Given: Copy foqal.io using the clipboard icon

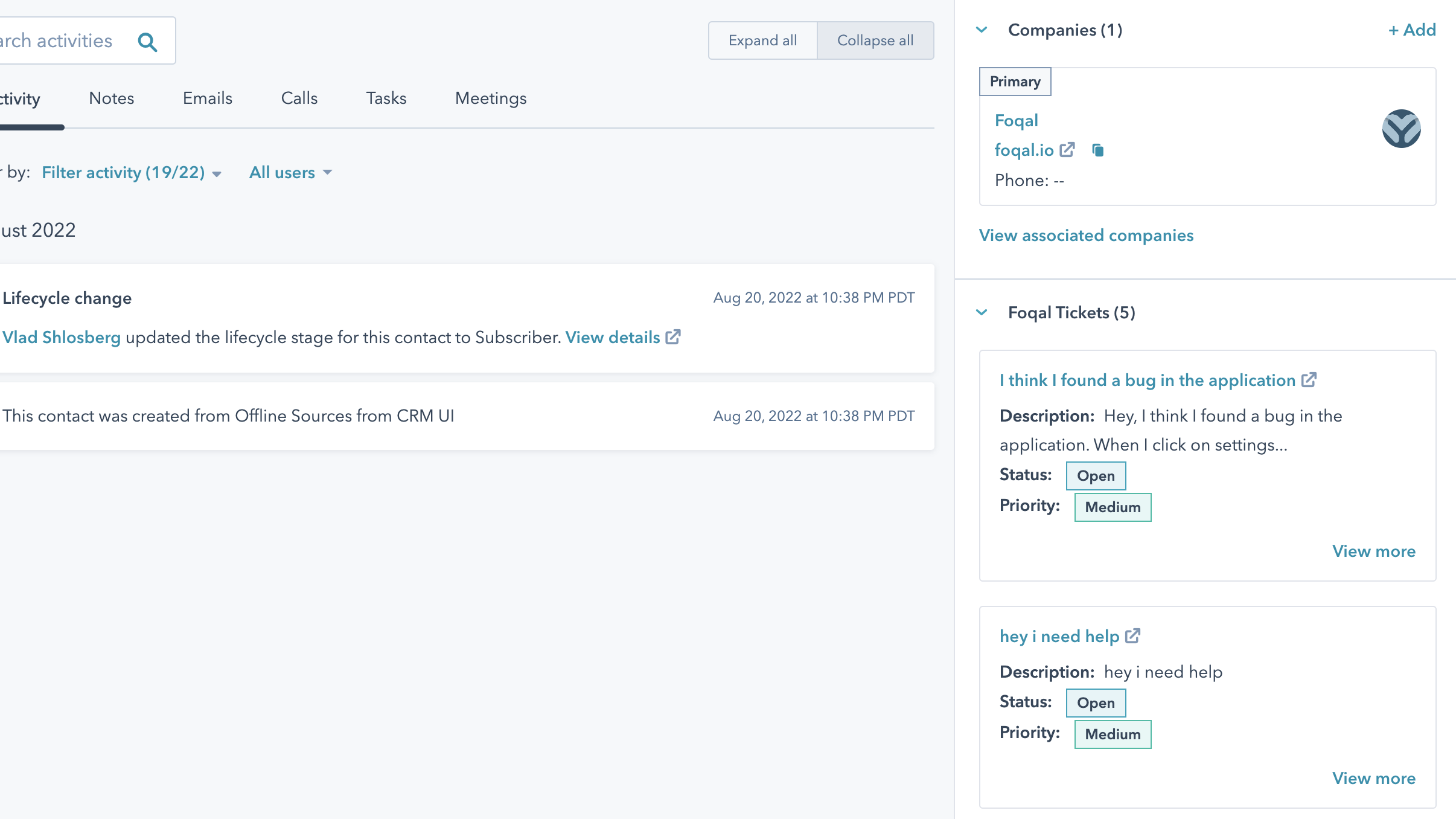Looking at the screenshot, I should click(1097, 150).
